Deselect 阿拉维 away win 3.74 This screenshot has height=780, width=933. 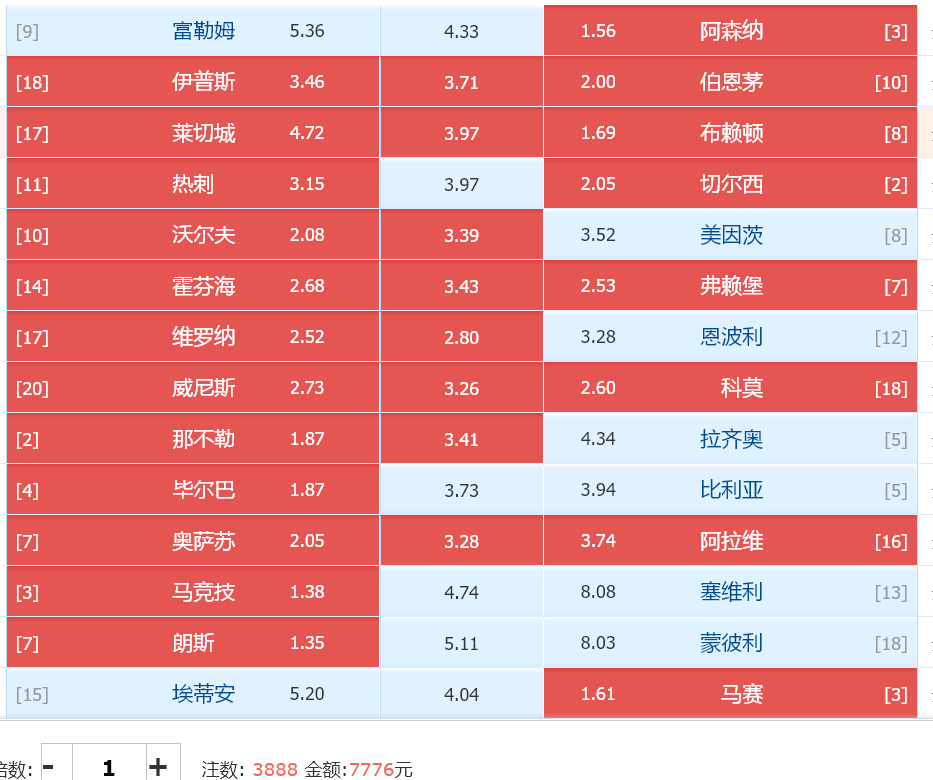click(730, 541)
